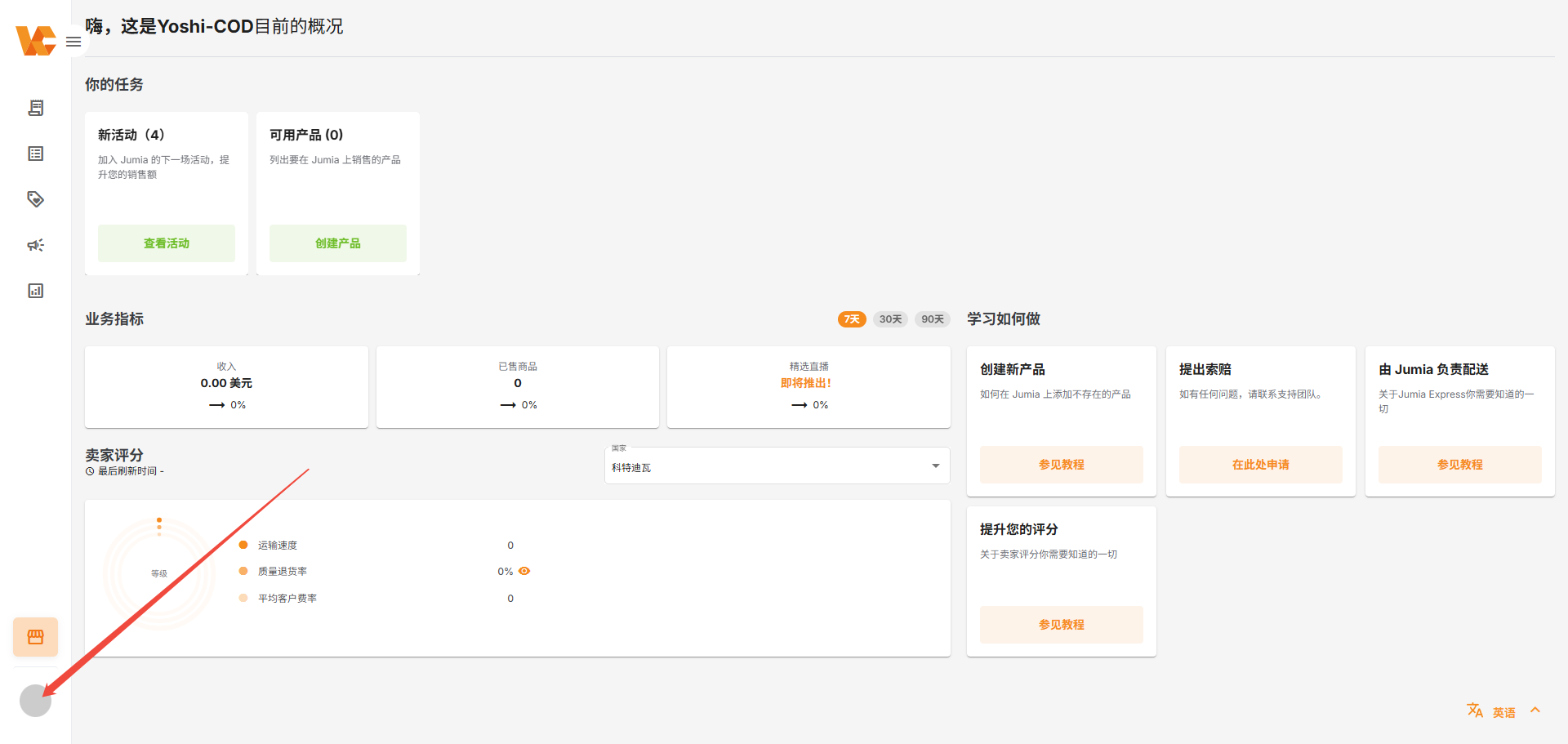Open the orders receipt icon in sidebar
This screenshot has height=744, width=1568.
coord(35,108)
